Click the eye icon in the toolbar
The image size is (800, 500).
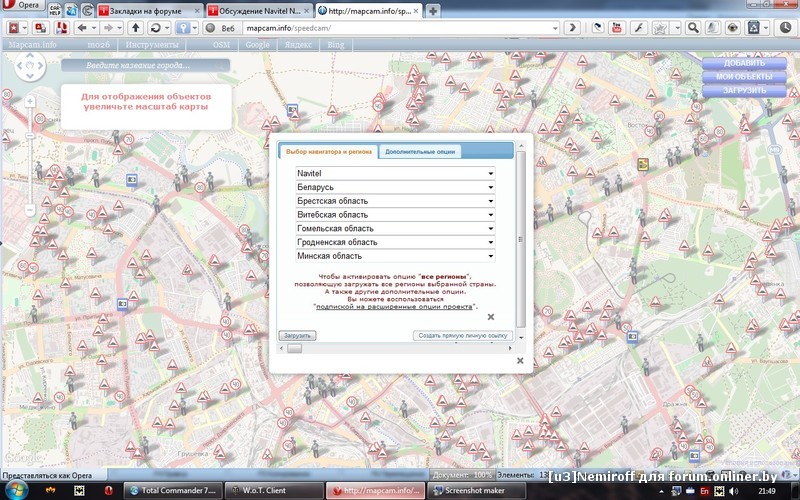click(732, 28)
